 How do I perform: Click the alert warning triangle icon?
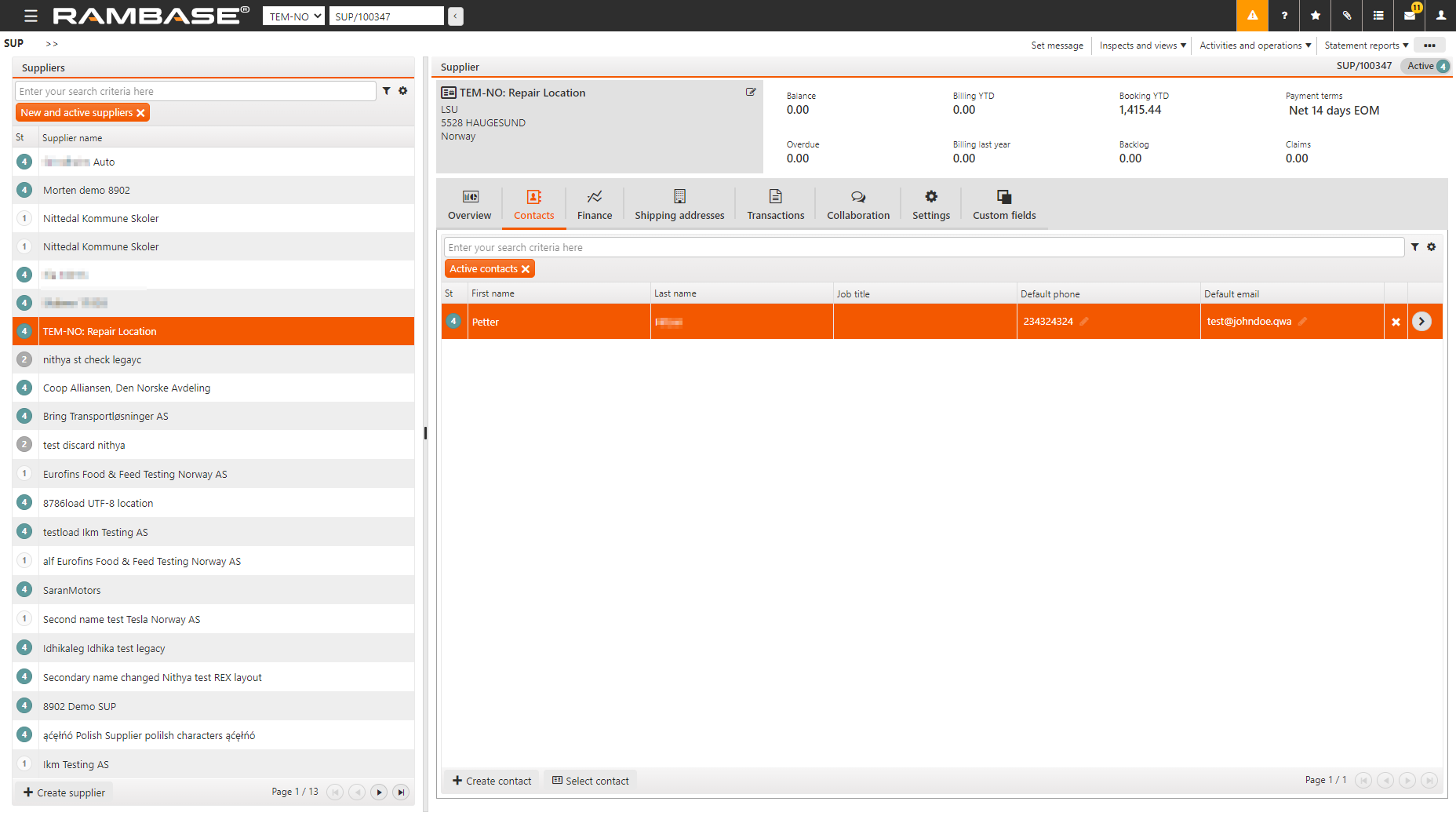pyautogui.click(x=1252, y=16)
